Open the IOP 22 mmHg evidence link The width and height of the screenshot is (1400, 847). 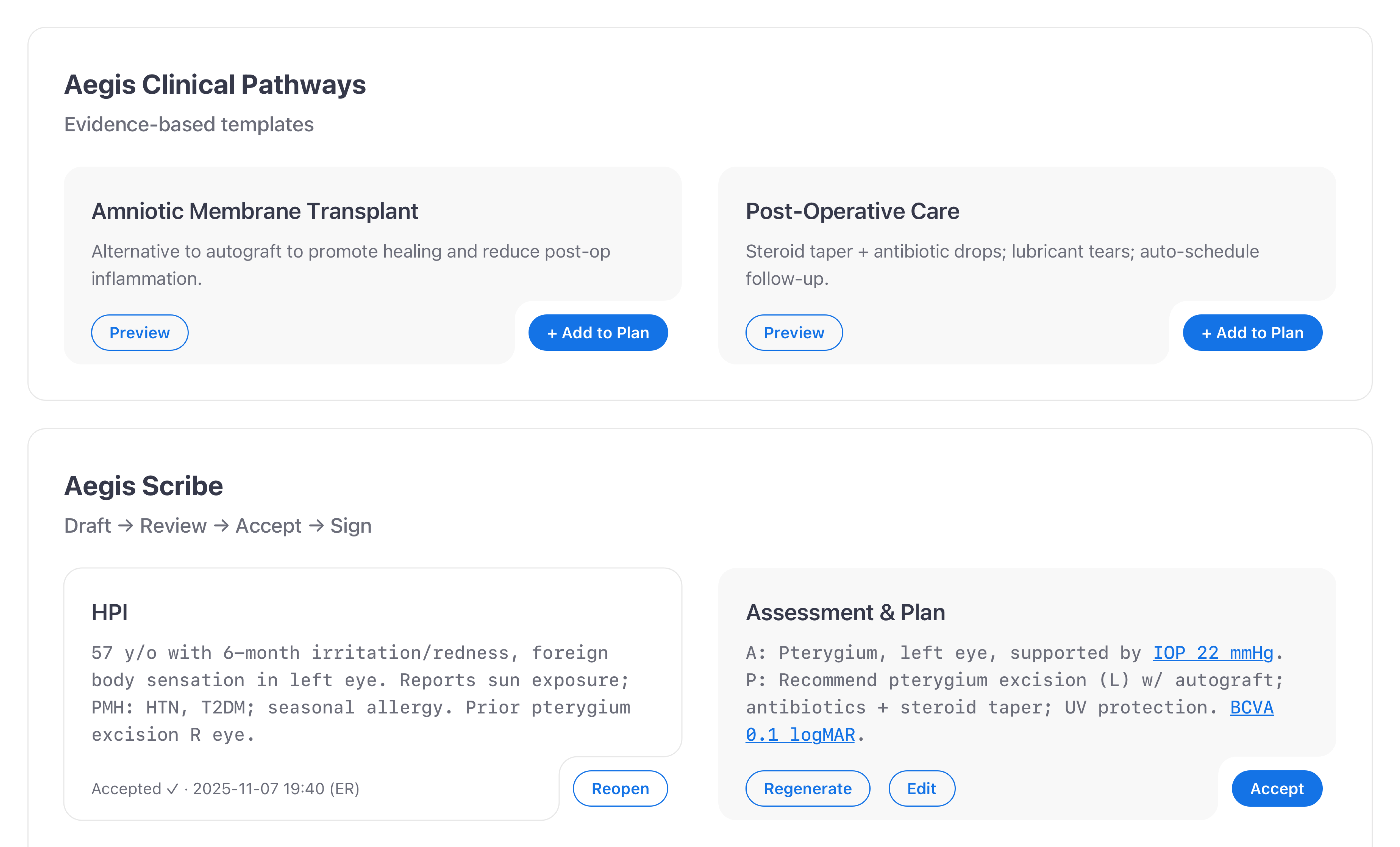coord(1213,653)
